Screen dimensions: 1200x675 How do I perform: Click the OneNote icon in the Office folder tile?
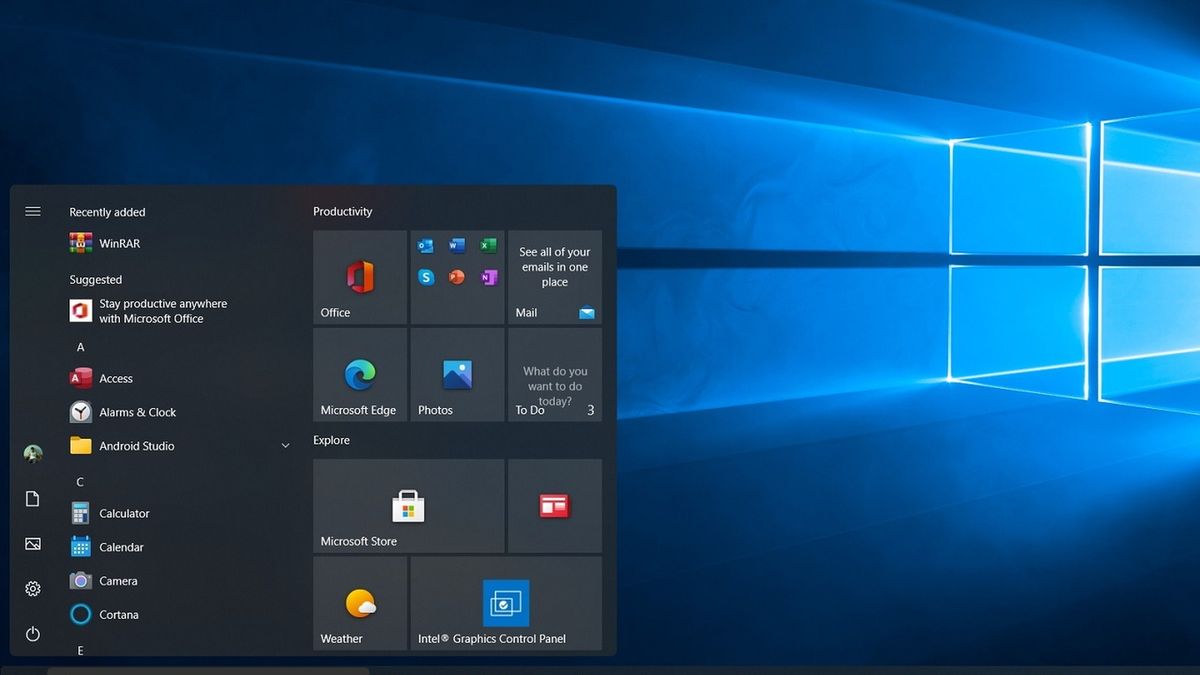point(488,277)
